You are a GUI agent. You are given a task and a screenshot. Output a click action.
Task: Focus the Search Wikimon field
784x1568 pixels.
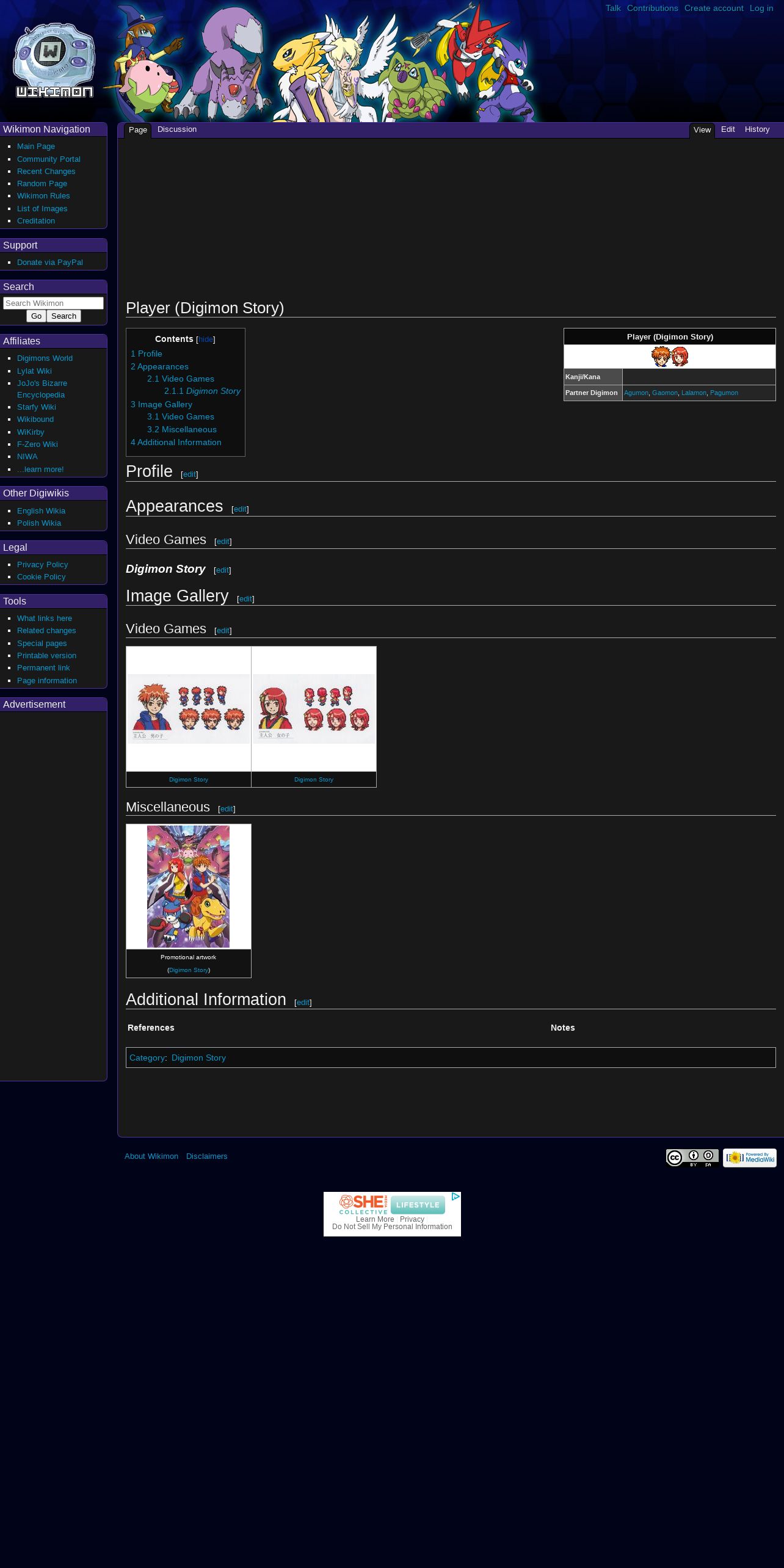53,303
